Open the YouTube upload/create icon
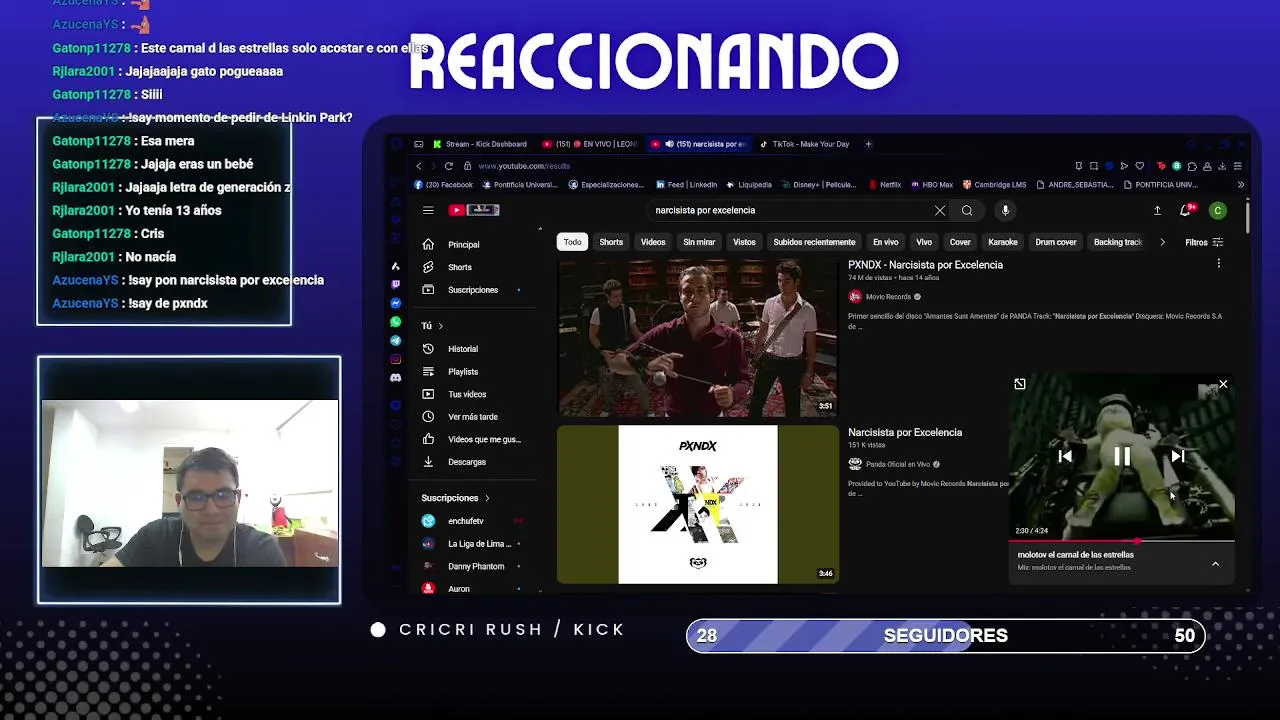This screenshot has width=1280, height=720. 1157,210
